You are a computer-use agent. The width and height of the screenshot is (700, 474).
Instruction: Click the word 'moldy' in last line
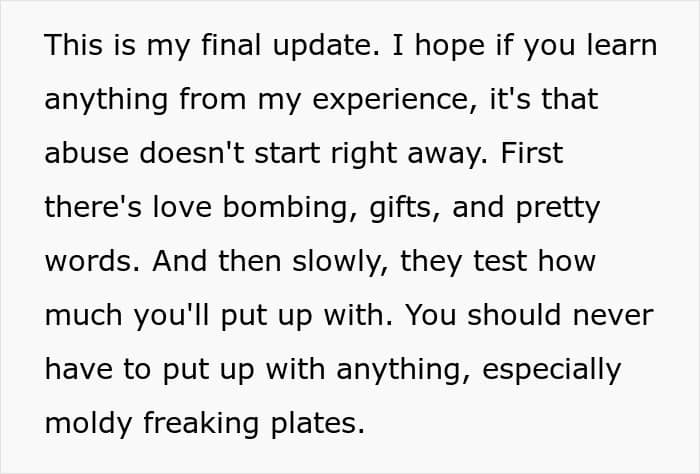tap(88, 425)
